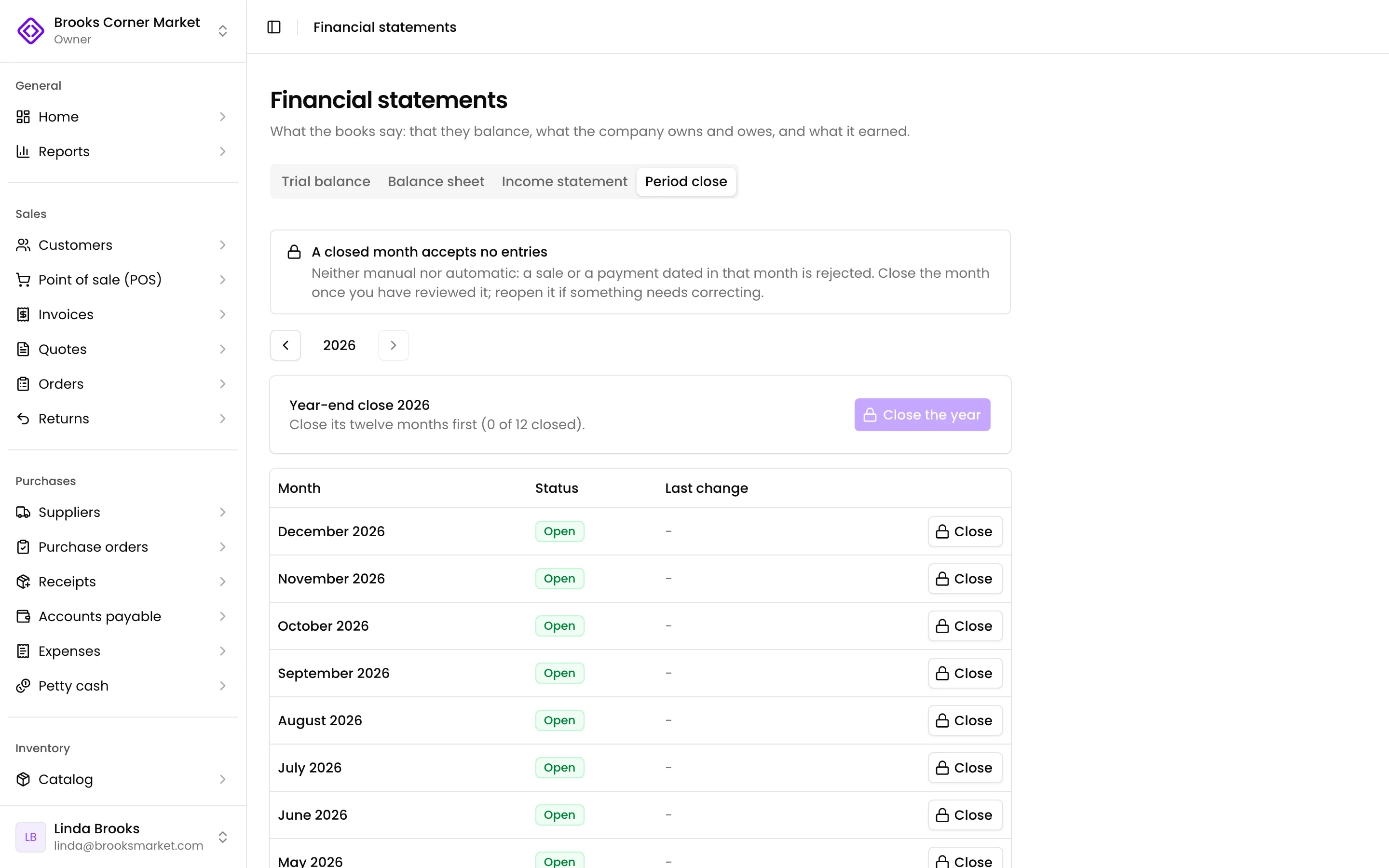Click the Petty cash coins icon
Screen dimensions: 1389x868
tap(23, 686)
